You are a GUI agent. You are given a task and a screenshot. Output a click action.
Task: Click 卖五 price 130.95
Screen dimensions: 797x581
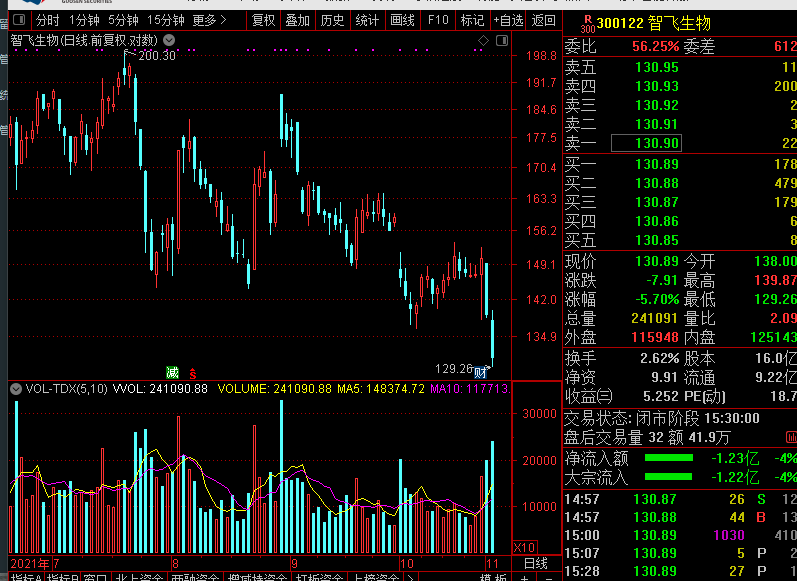click(657, 67)
